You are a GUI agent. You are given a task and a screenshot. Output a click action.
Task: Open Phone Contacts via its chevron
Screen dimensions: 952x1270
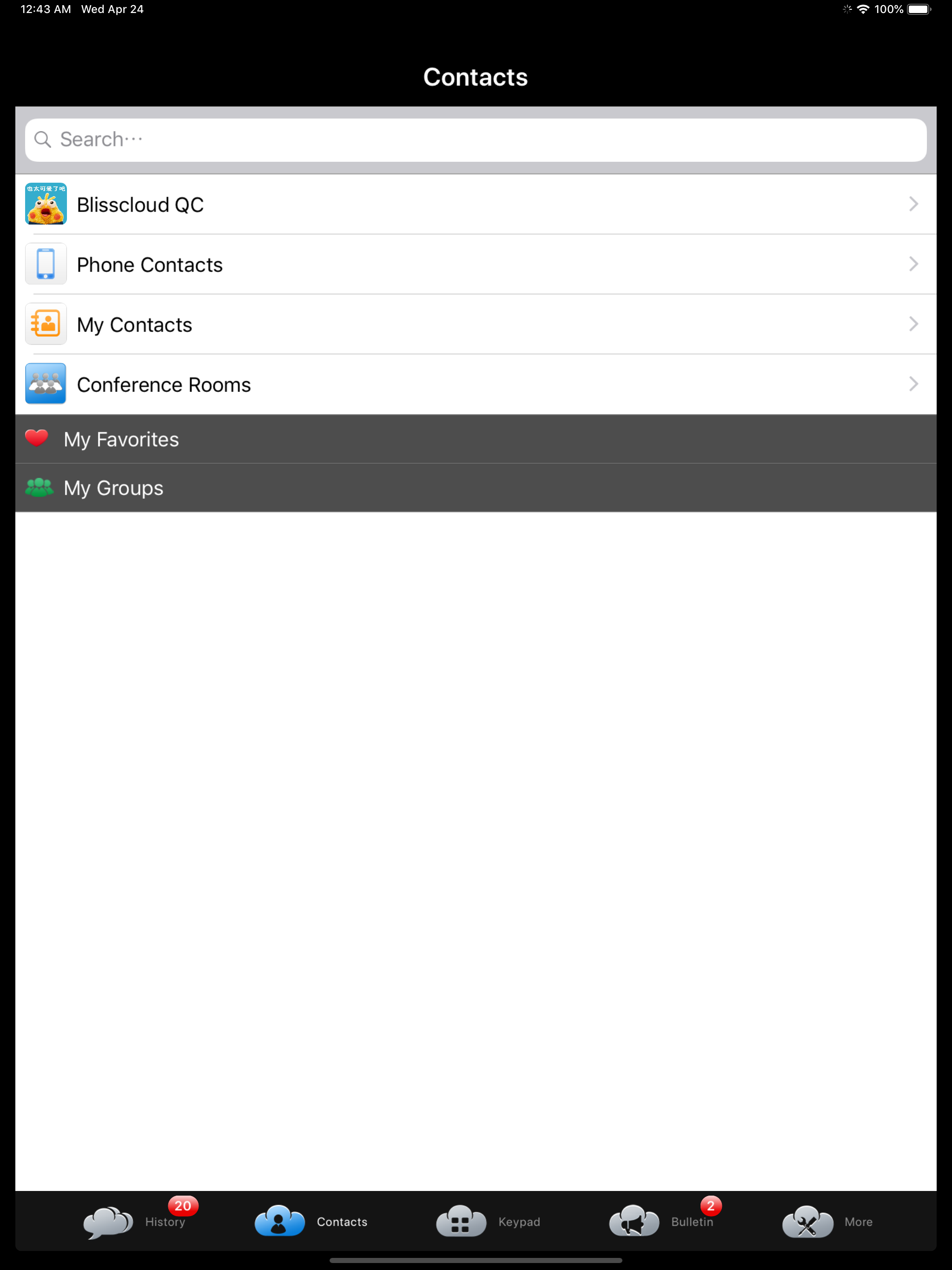(913, 264)
